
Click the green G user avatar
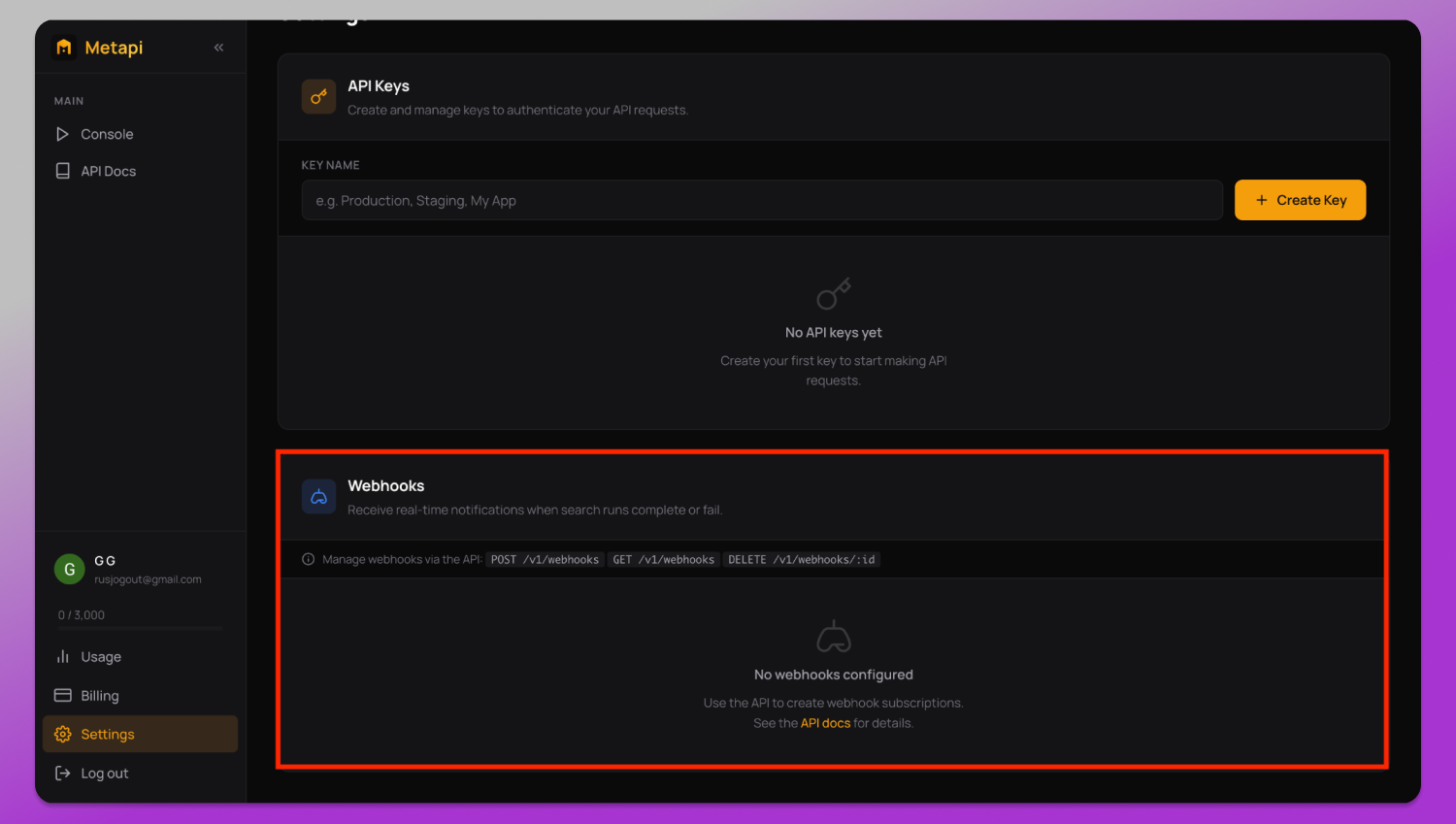[x=69, y=570]
